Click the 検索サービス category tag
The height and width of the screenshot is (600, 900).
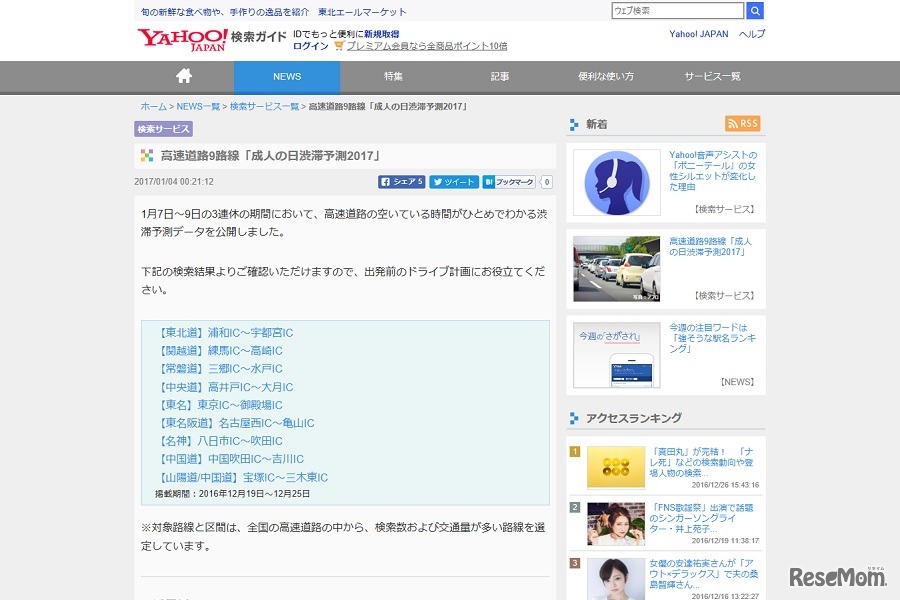click(163, 129)
